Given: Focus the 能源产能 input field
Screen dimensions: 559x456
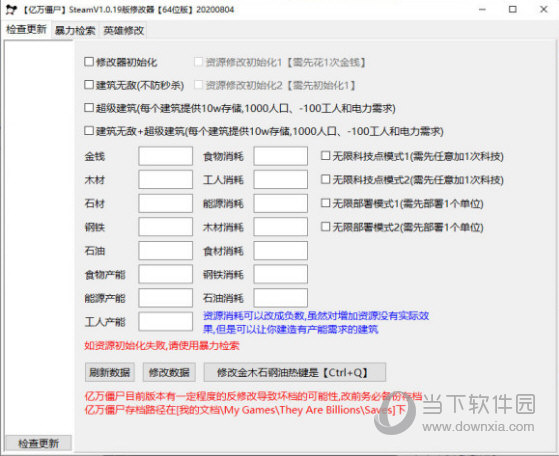Looking at the screenshot, I should tap(166, 298).
